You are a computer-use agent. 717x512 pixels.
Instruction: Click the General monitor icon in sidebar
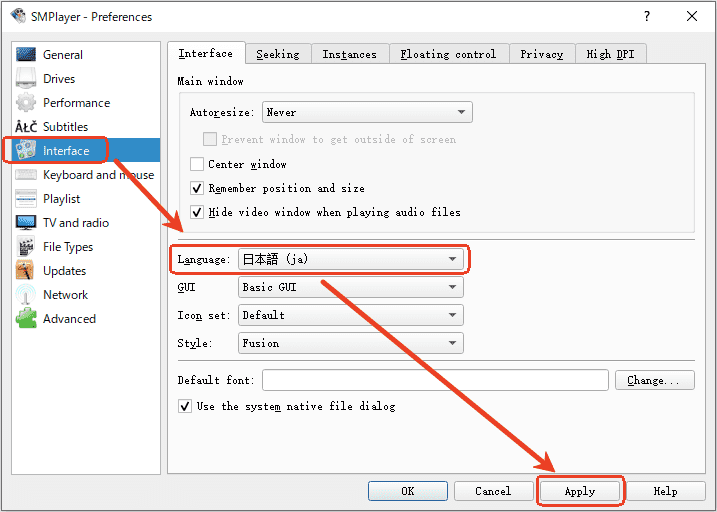pos(26,54)
